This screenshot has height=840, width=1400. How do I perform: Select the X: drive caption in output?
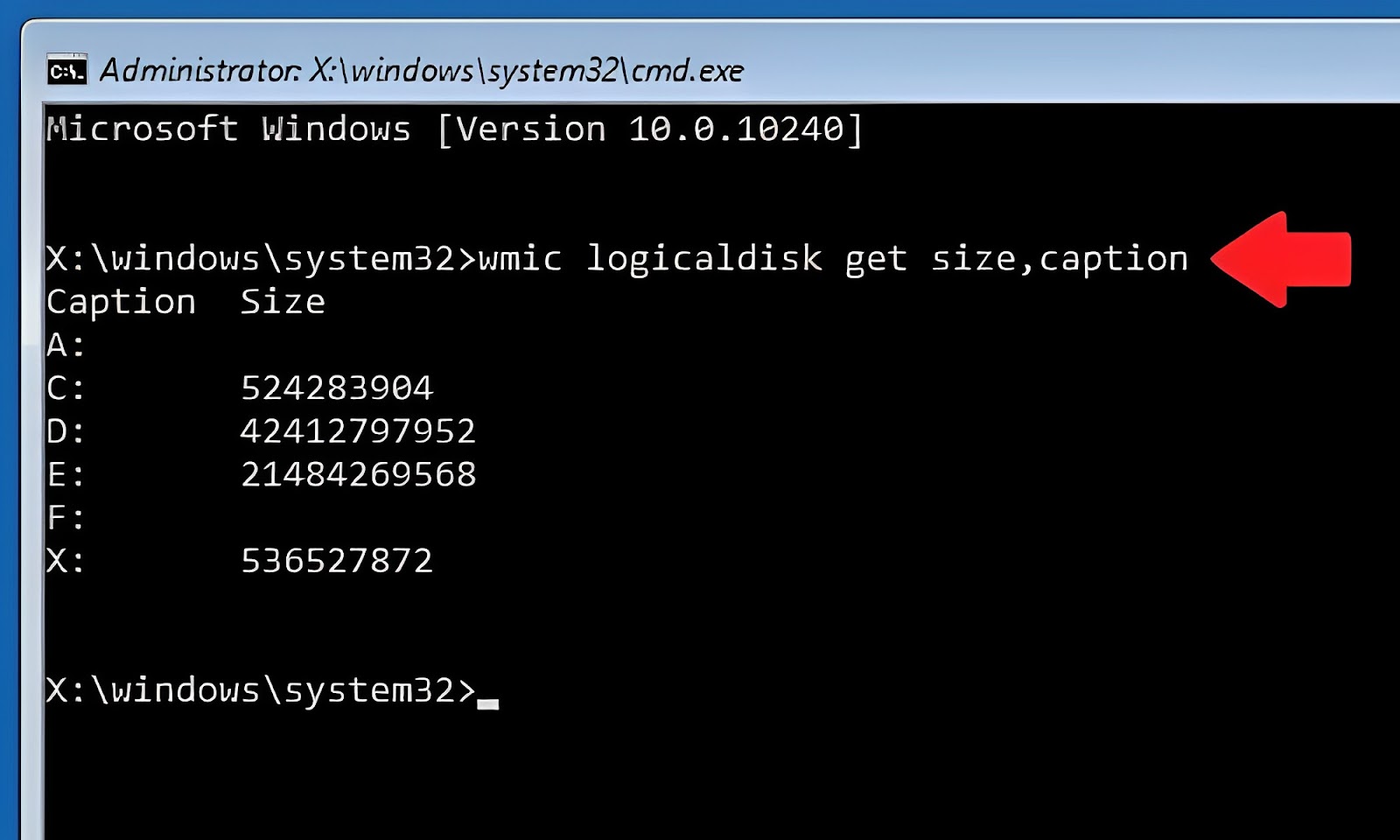(x=66, y=561)
